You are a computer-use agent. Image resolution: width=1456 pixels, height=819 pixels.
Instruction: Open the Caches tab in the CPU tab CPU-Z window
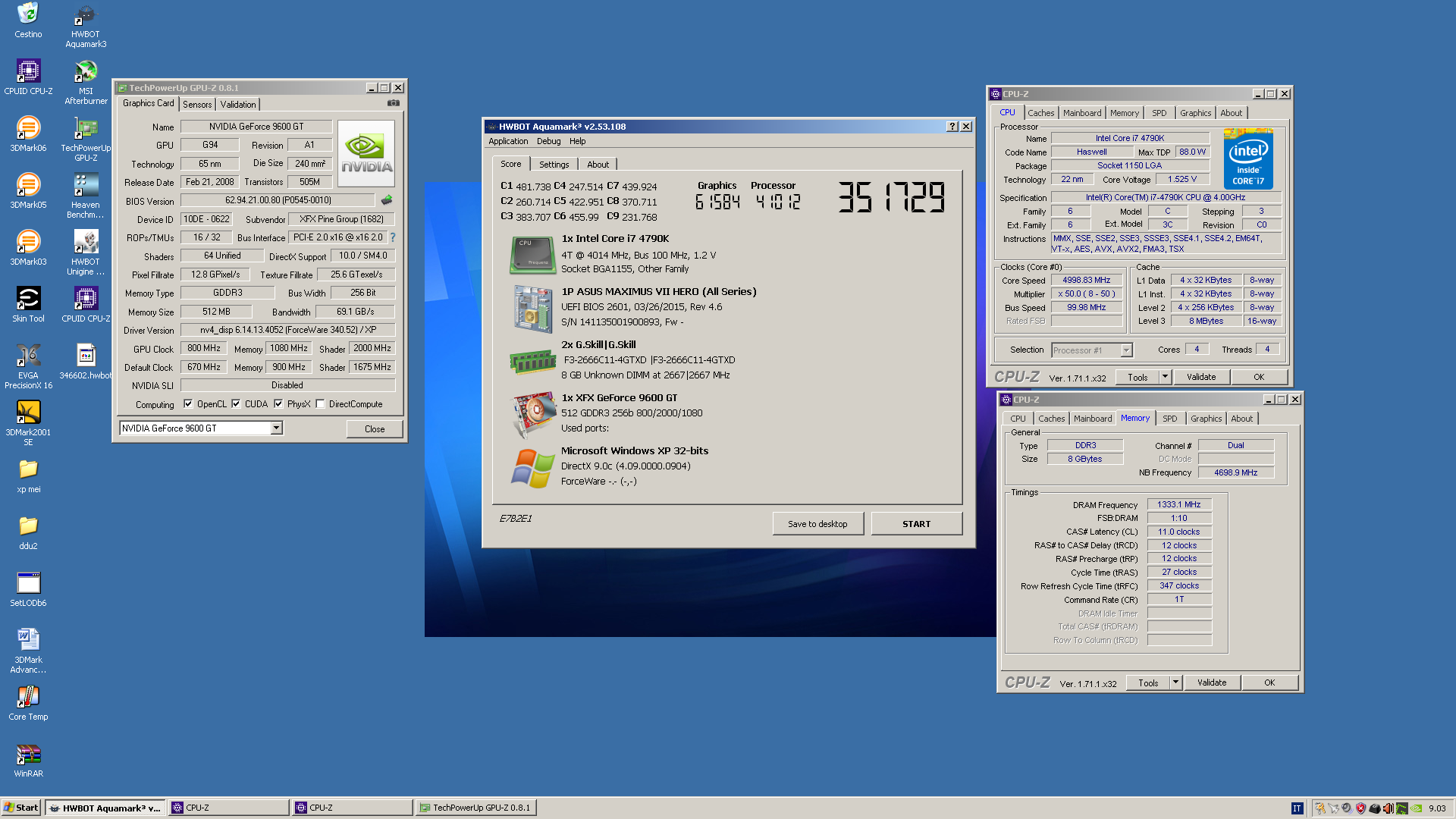coord(1041,113)
